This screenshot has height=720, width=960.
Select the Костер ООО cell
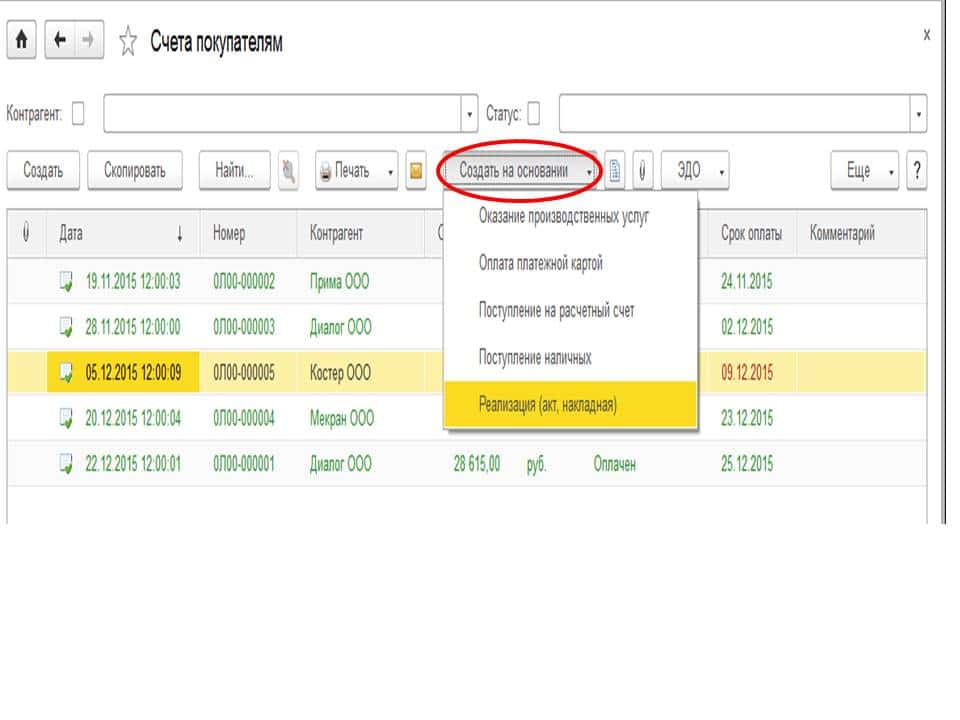pos(340,372)
